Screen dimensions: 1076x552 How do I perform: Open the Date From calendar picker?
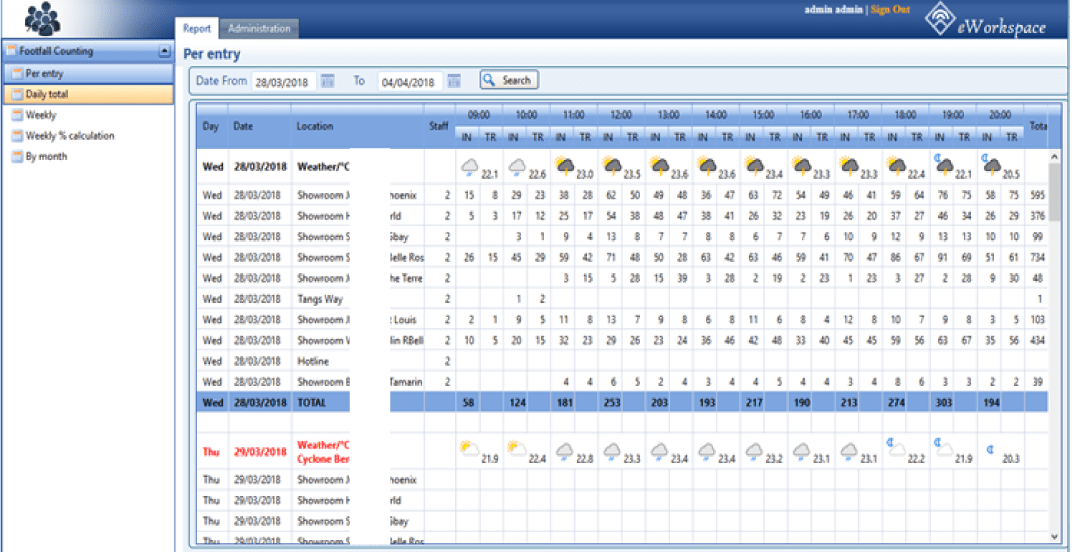pyautogui.click(x=328, y=81)
